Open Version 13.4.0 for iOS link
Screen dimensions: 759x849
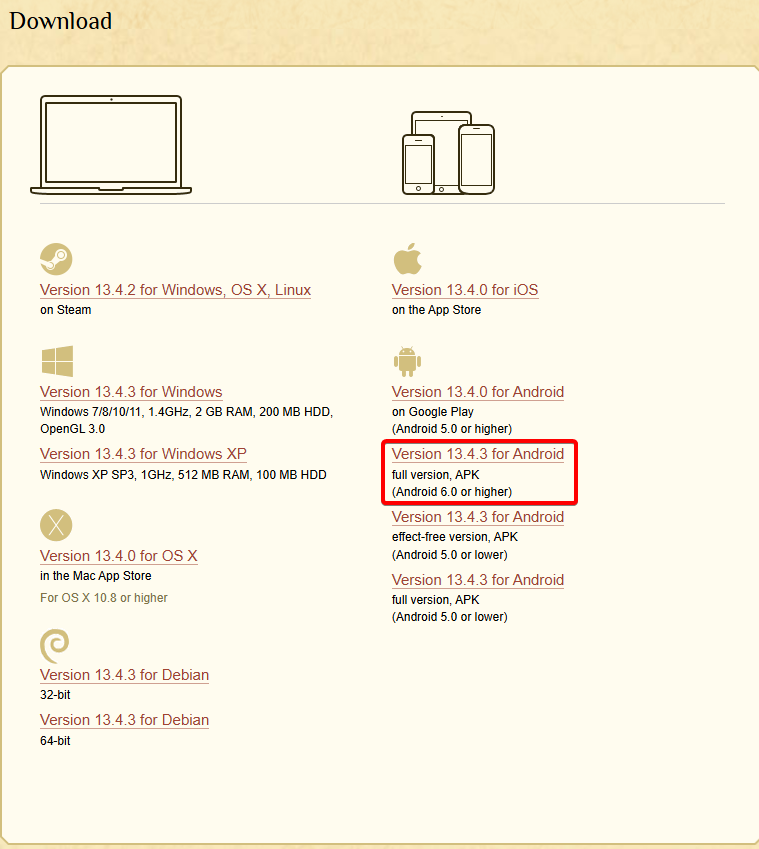(x=465, y=290)
